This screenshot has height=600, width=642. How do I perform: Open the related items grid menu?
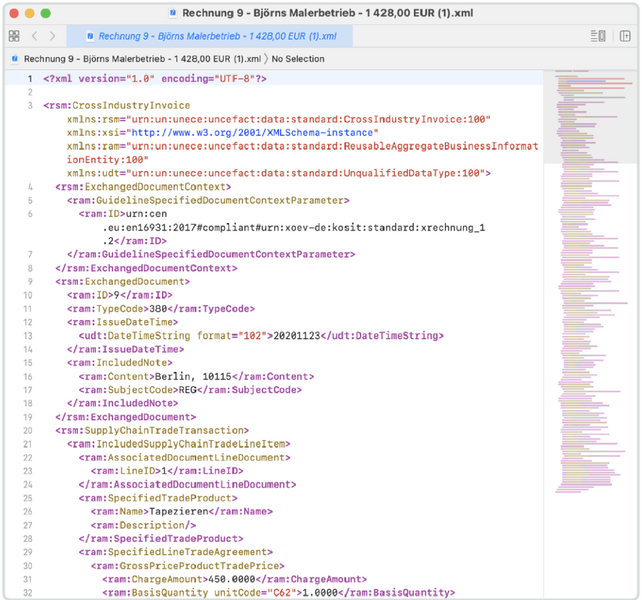[14, 36]
